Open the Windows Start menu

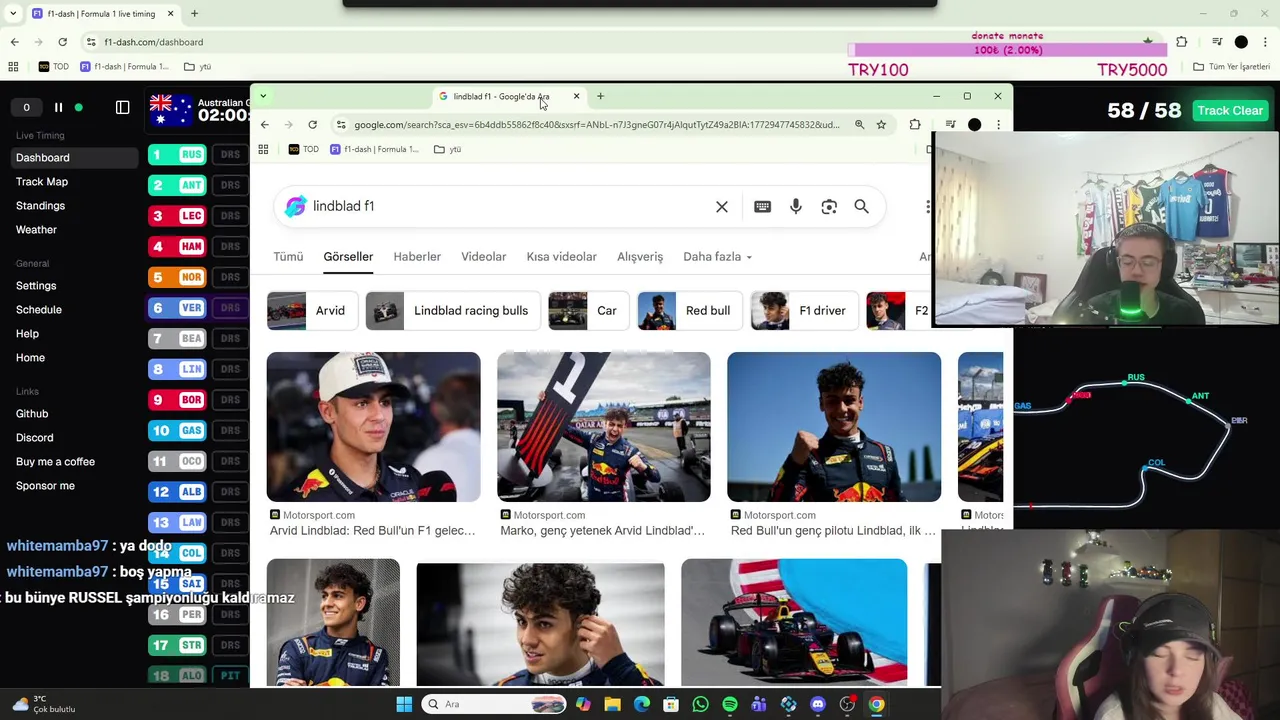pyautogui.click(x=404, y=704)
